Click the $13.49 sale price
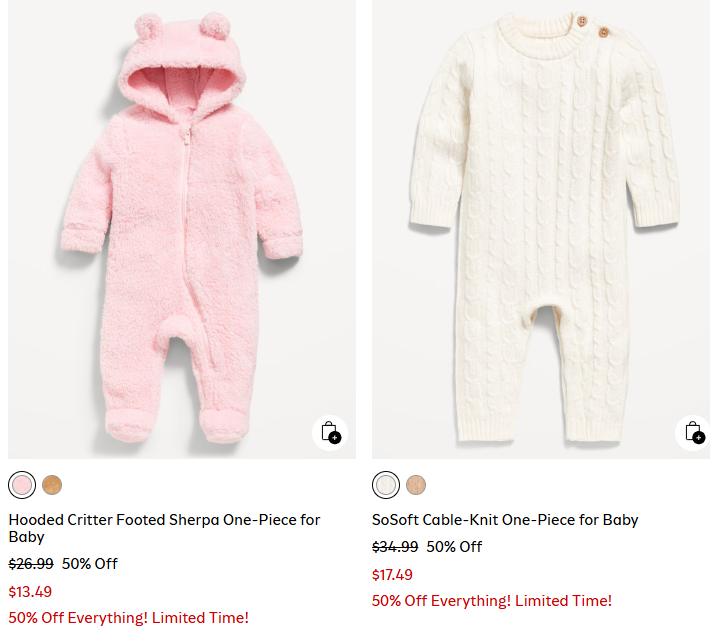The width and height of the screenshot is (710, 638). tap(30, 591)
